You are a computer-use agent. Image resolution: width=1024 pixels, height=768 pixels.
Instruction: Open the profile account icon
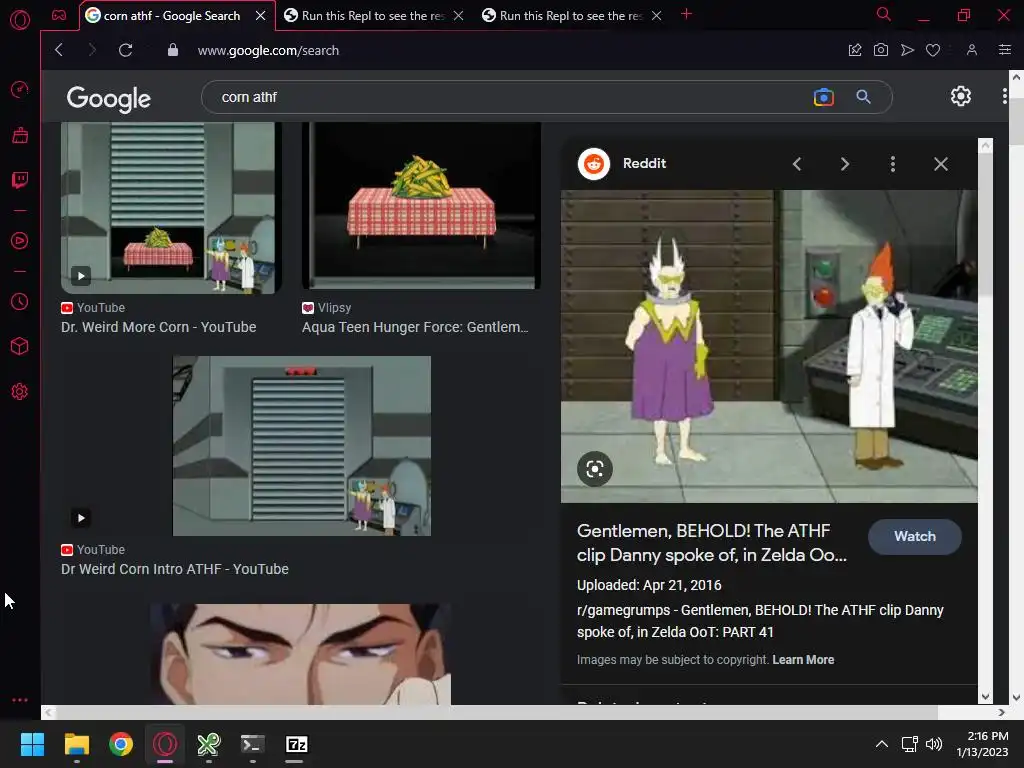point(972,50)
